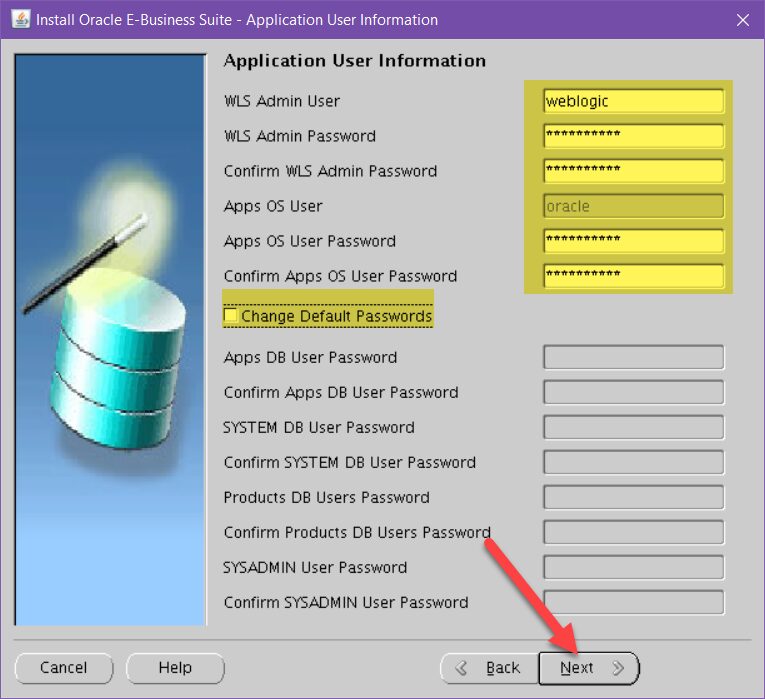Screen dimensions: 765x699
Task: Click the SYSTEM DB User Password label
Action: (x=319, y=428)
